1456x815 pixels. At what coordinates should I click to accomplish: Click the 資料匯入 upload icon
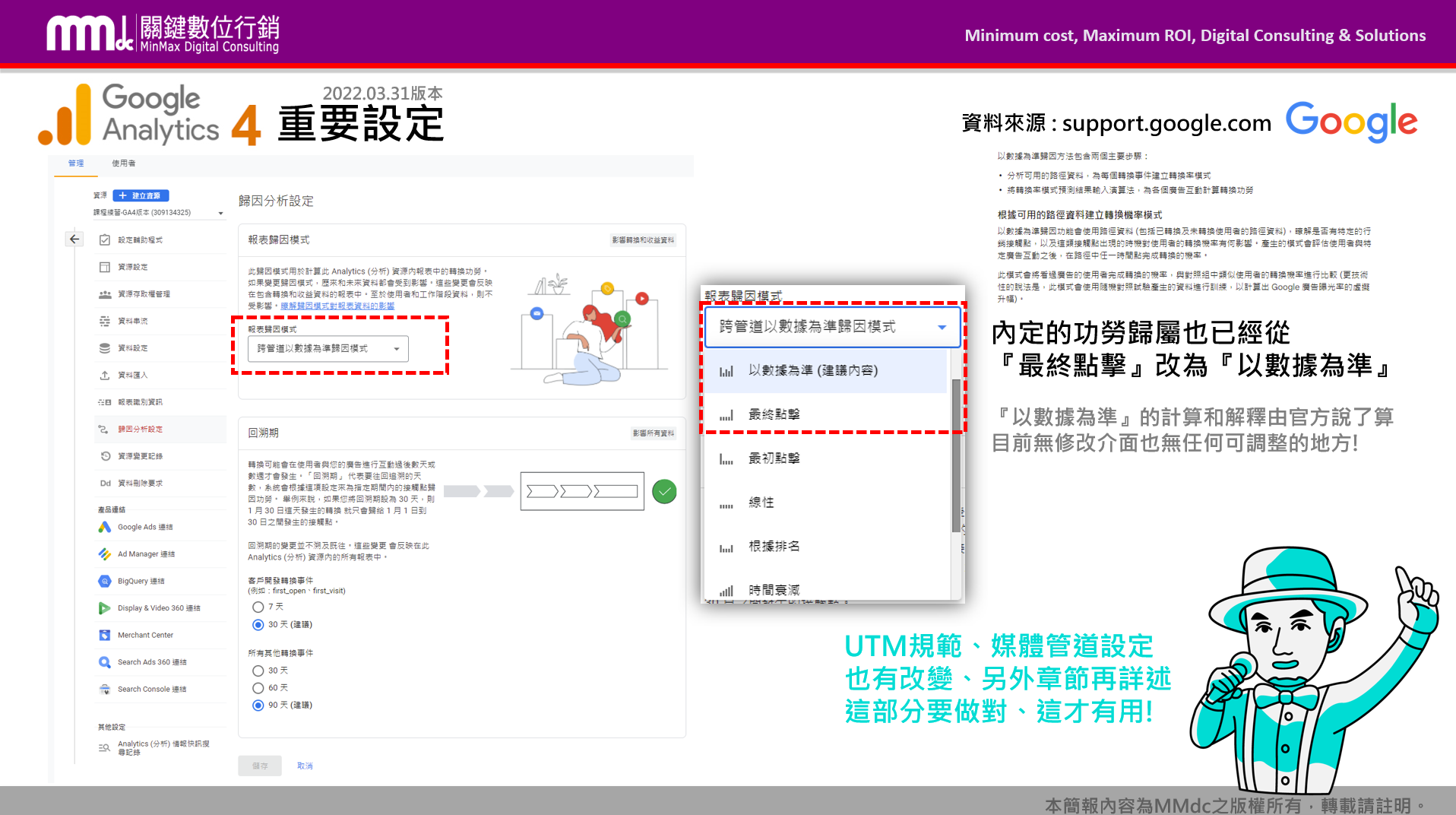point(105,375)
